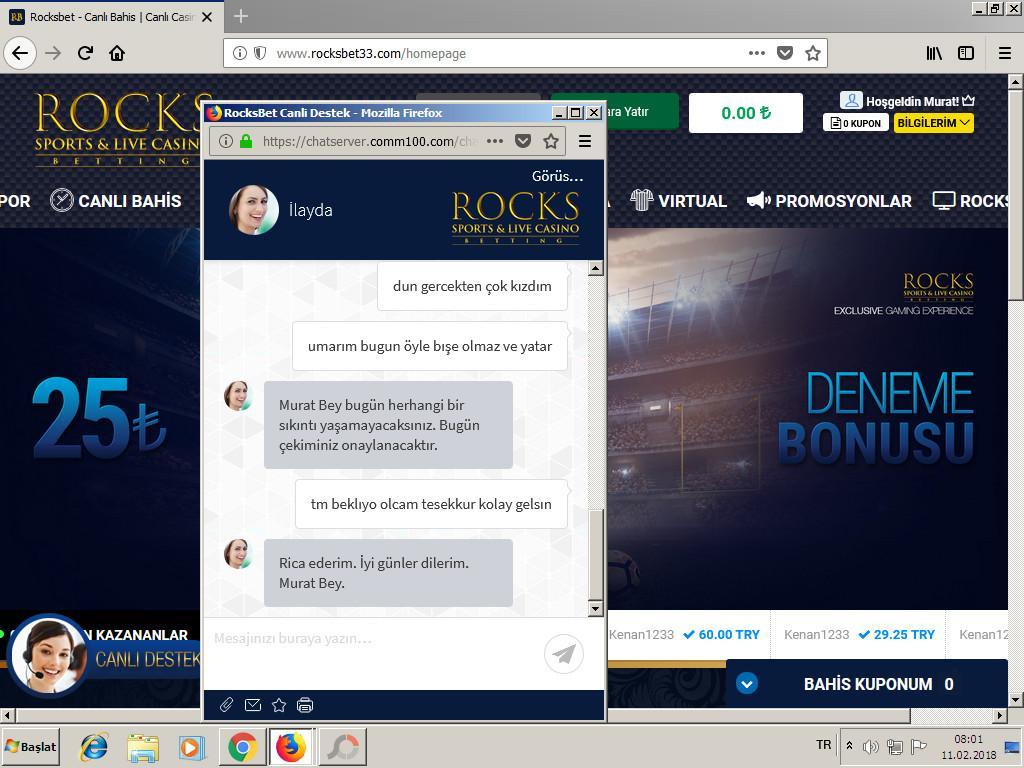Click chat scrollbar up arrow
Screen dimensions: 1024x768
click(x=595, y=268)
